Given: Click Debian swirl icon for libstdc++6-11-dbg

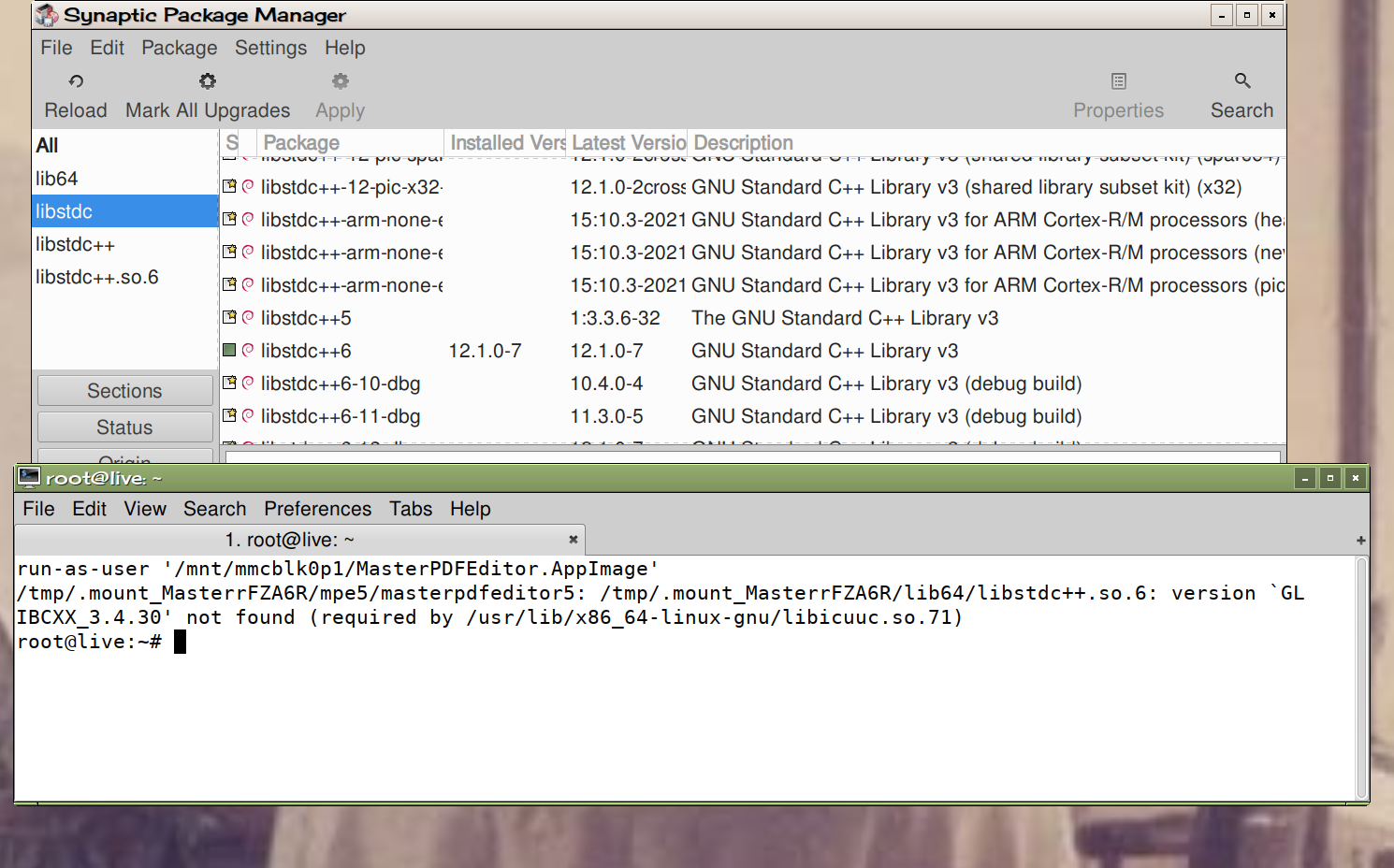Looking at the screenshot, I should coord(248,415).
